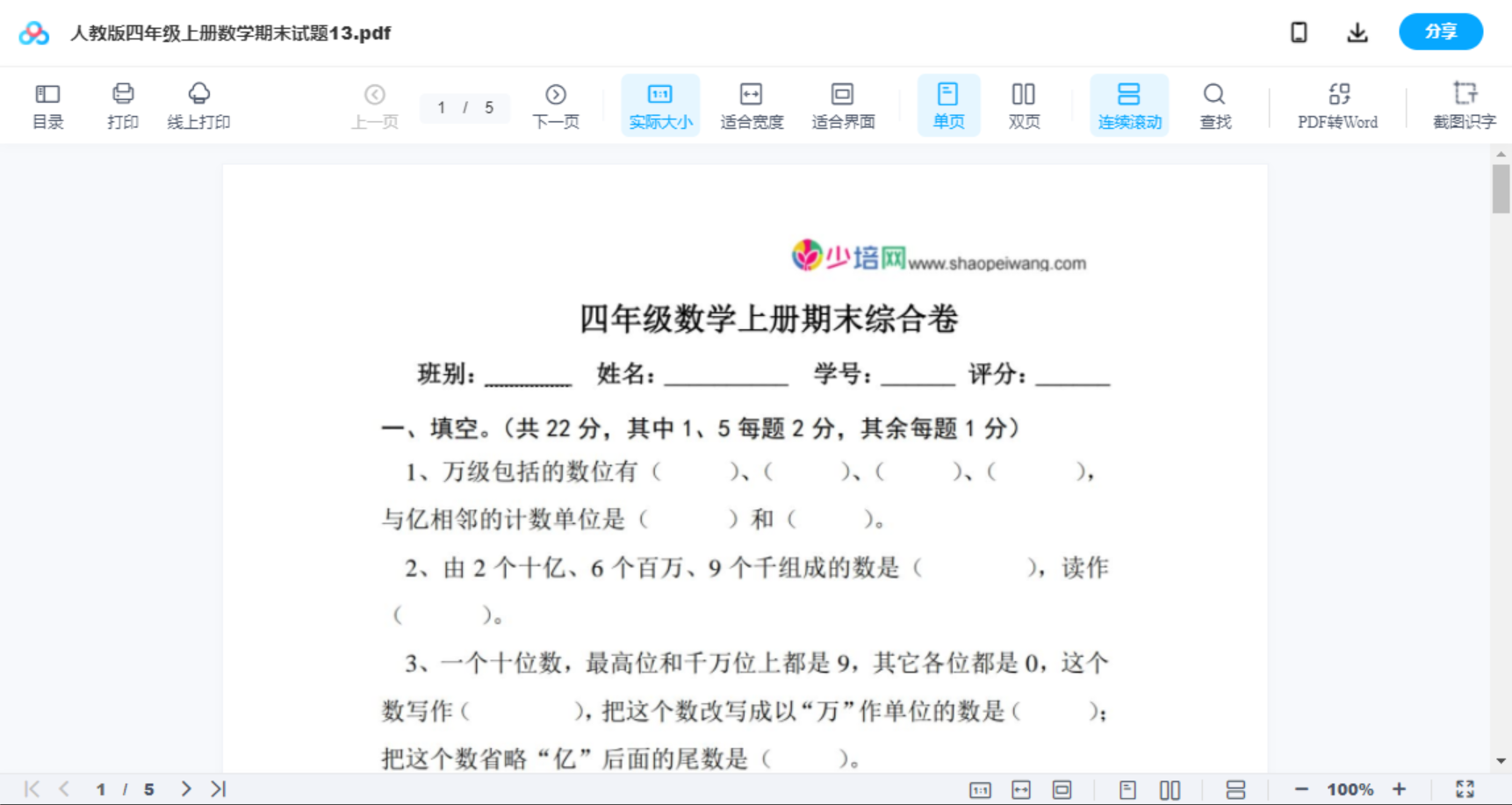Select 适合宽度 fit-width mode
The image size is (1512, 805).
[x=751, y=104]
